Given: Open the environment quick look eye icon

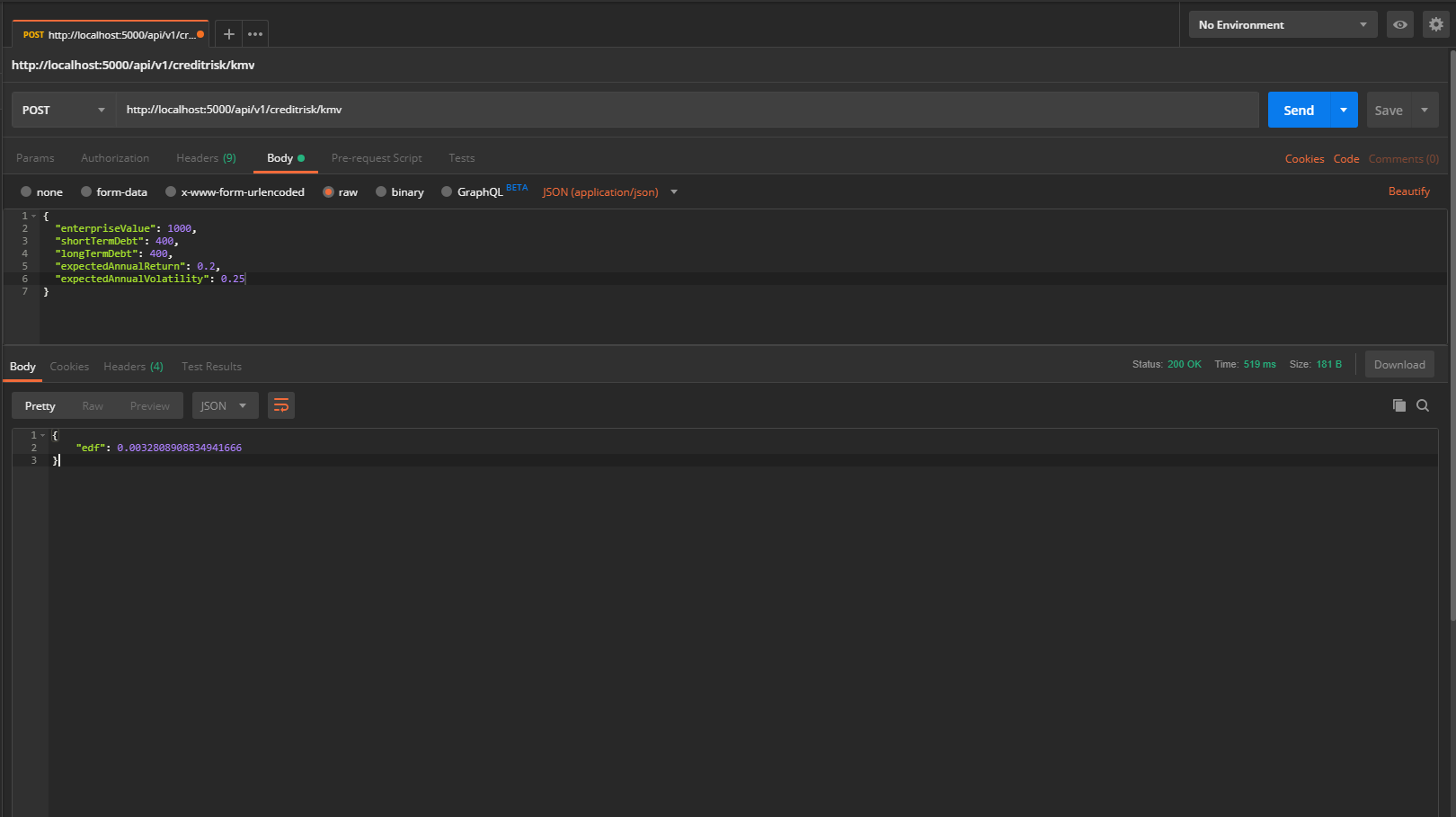Looking at the screenshot, I should 1399,25.
